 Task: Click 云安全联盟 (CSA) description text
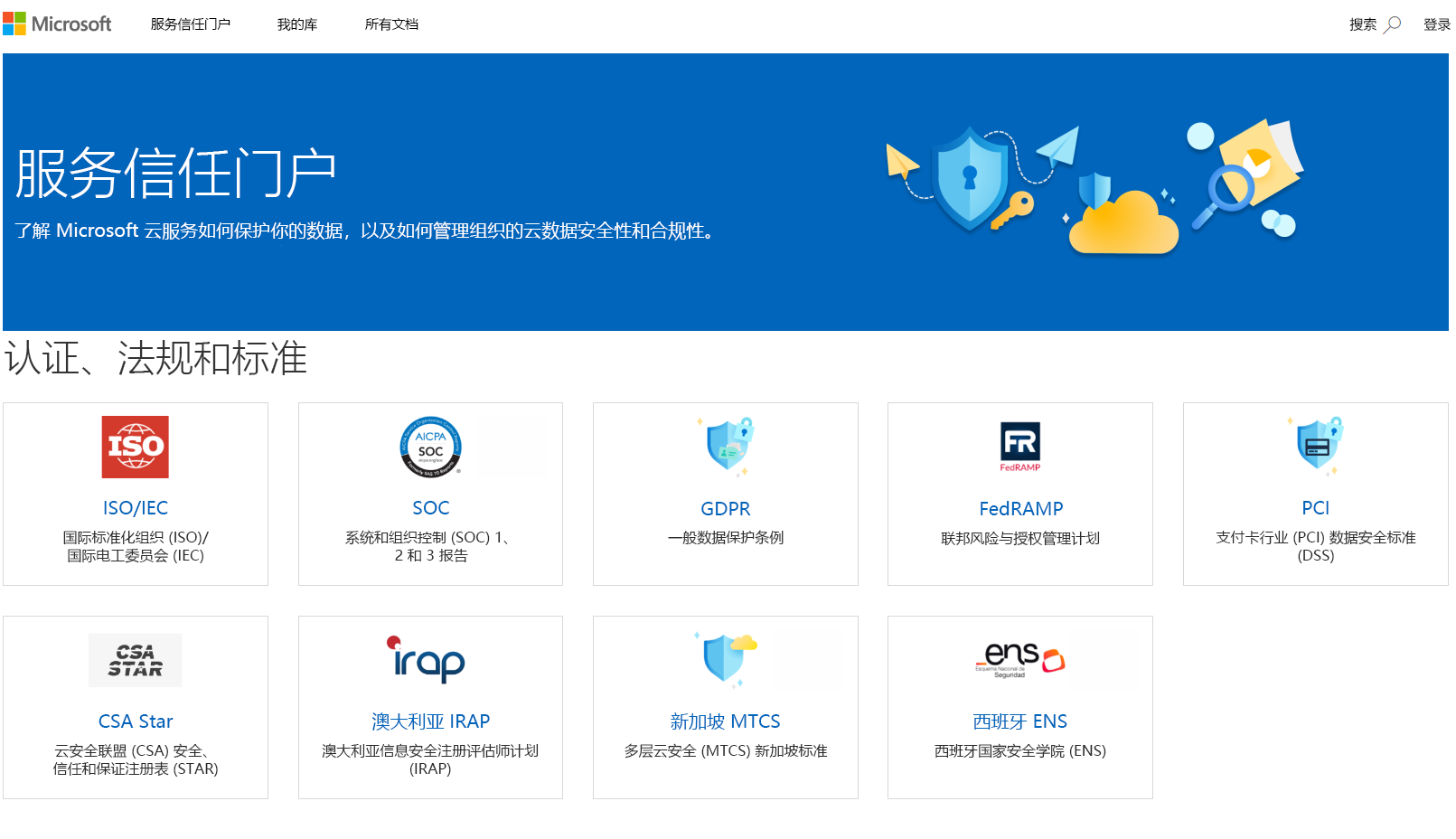pyautogui.click(x=136, y=759)
